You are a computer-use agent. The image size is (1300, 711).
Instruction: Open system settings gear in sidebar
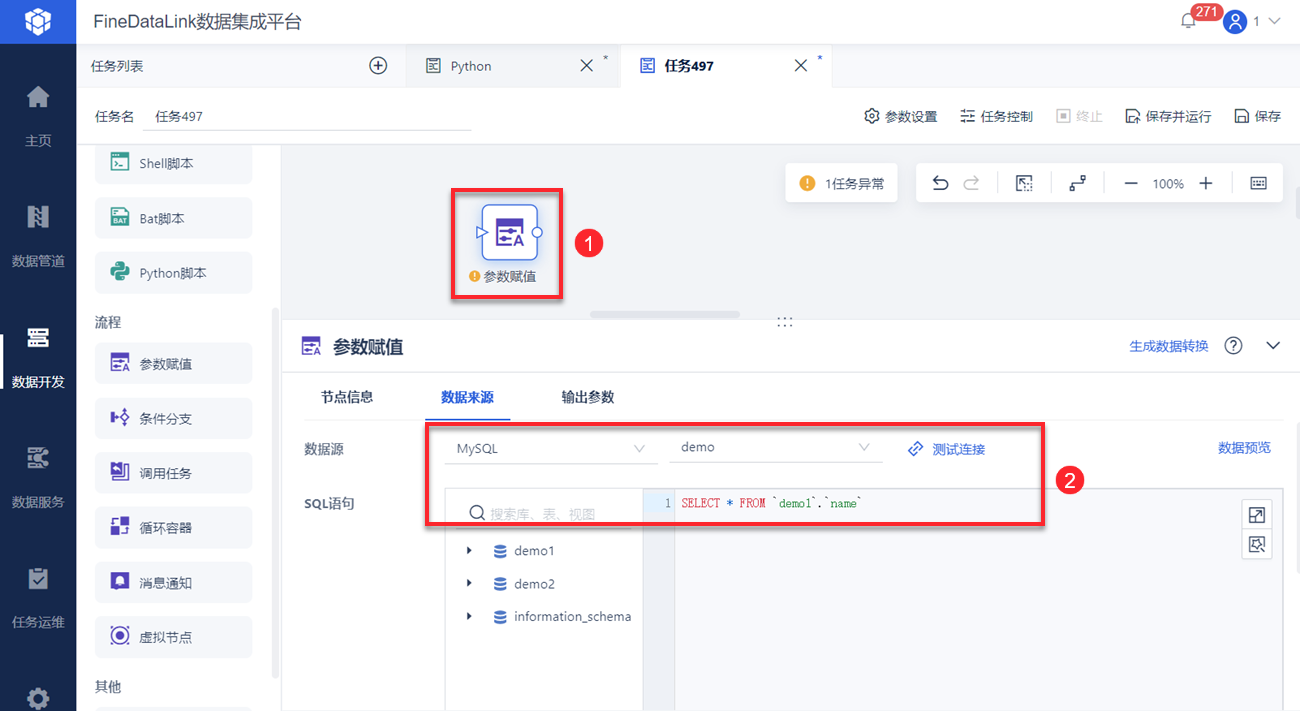pos(38,697)
